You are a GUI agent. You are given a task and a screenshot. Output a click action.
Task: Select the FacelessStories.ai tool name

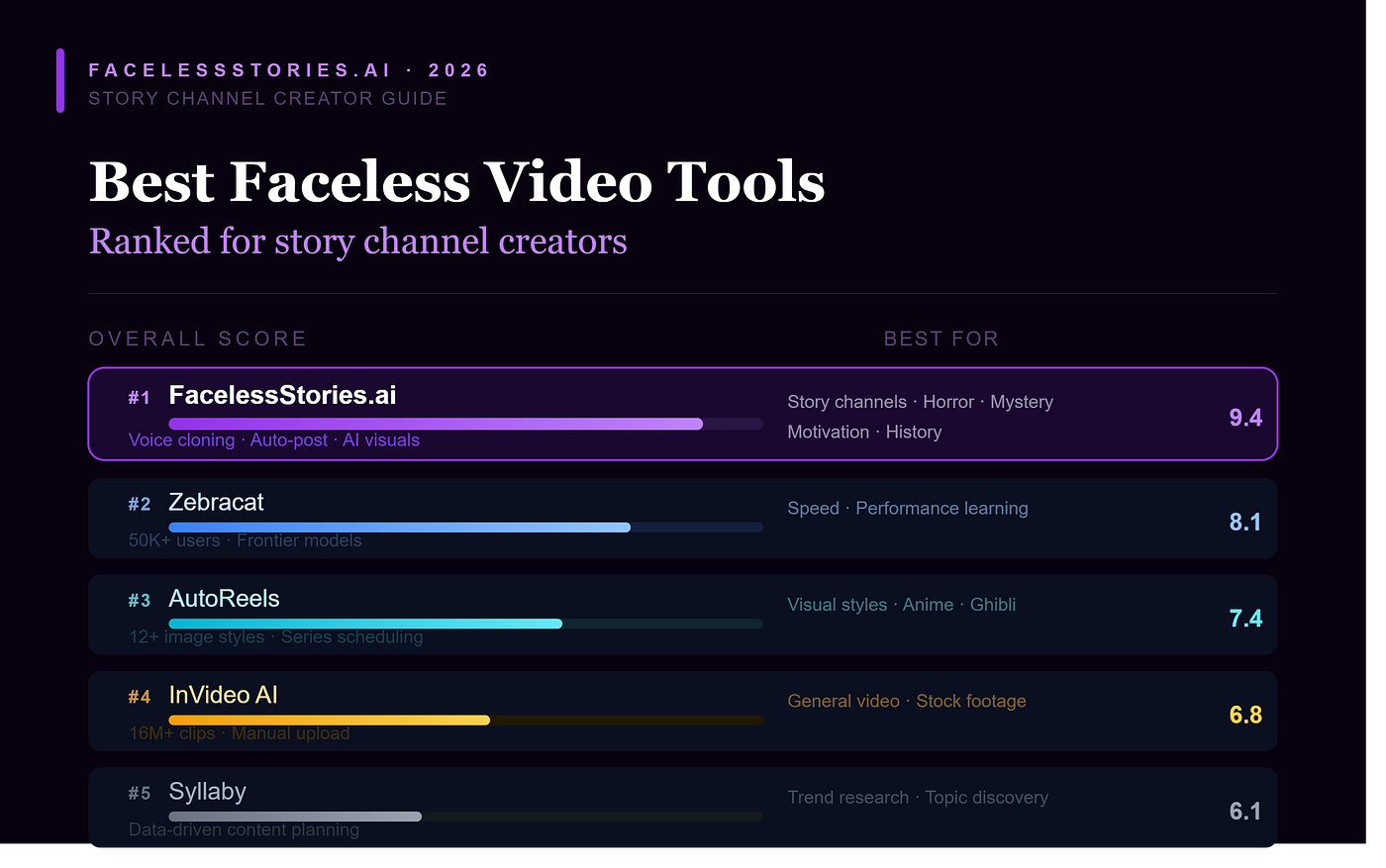(x=282, y=395)
